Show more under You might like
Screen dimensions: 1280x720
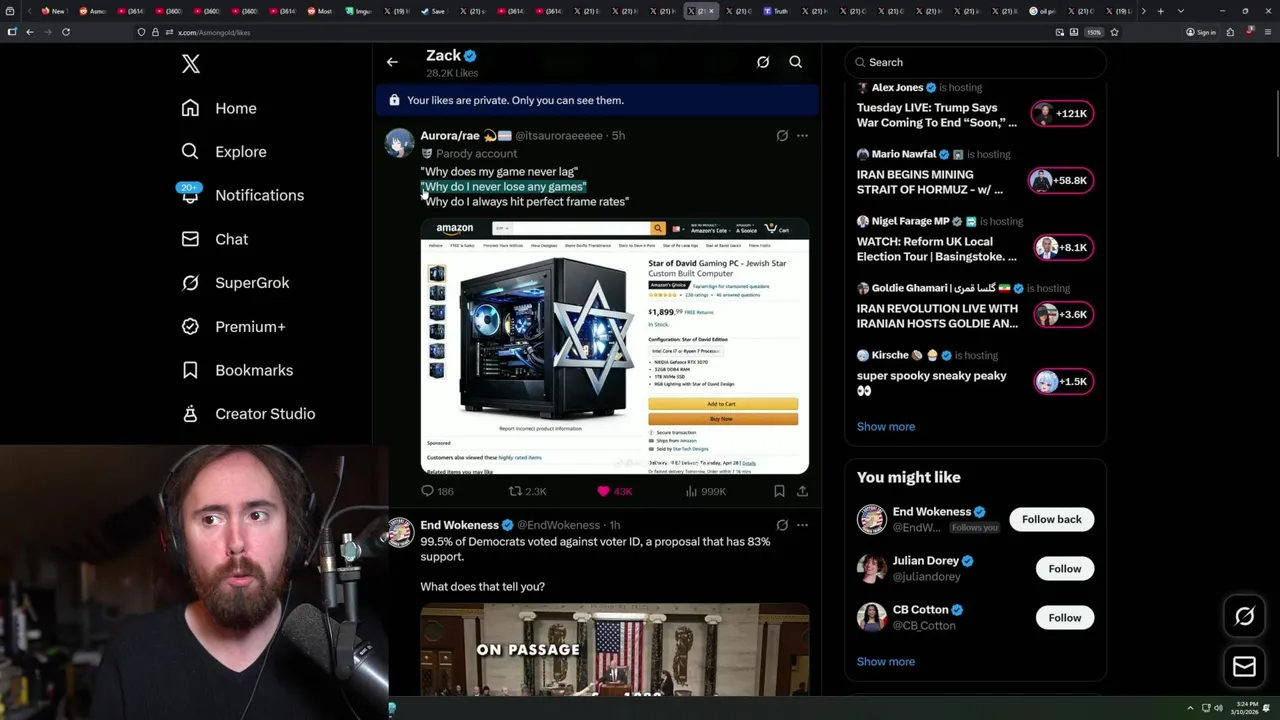(x=885, y=661)
